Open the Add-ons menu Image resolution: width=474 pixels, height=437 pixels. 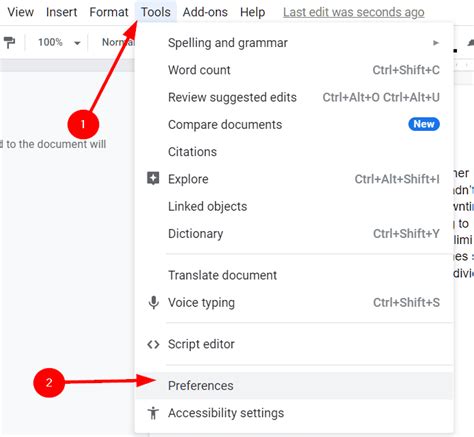point(205,12)
